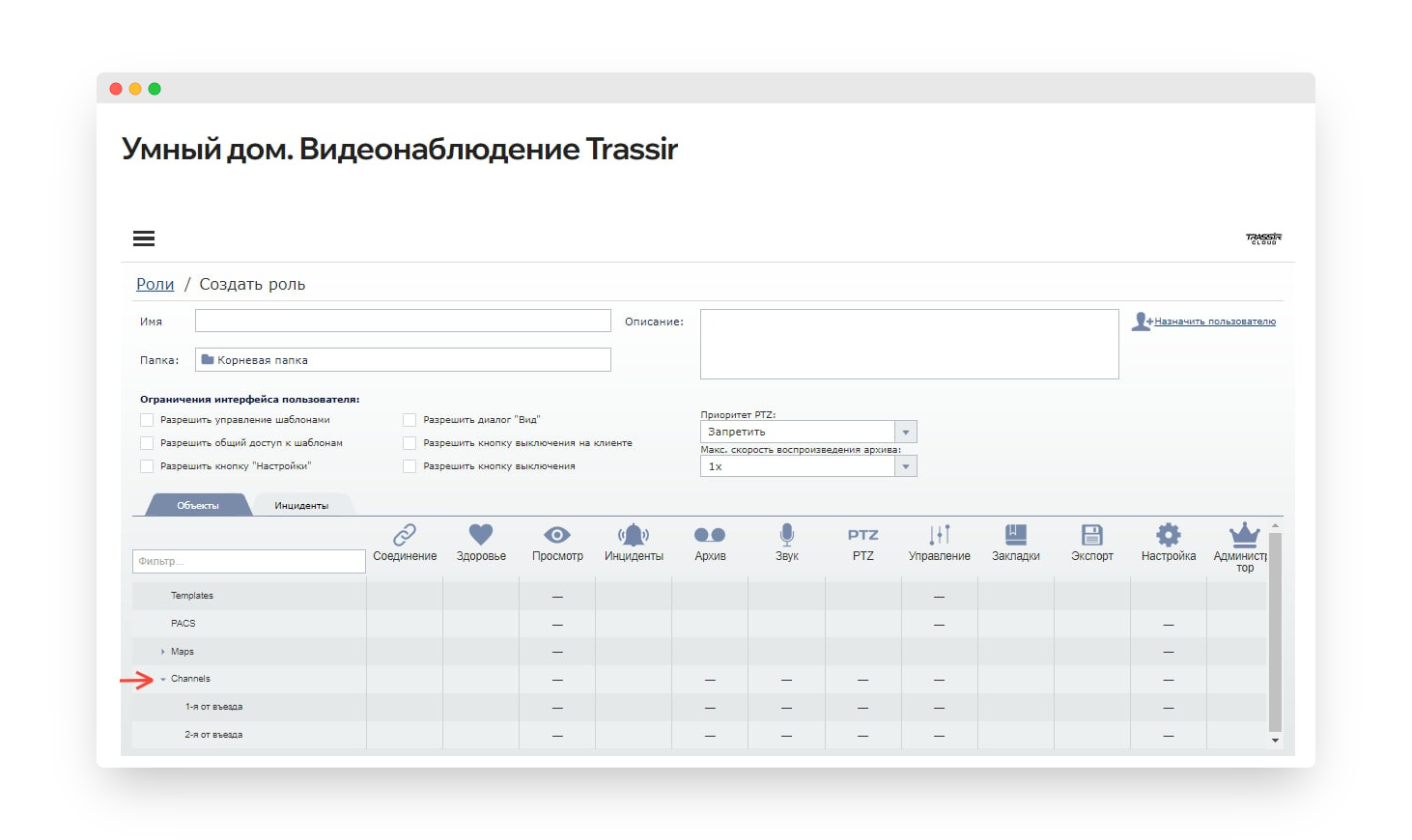Click the table vertical scrollbar thumb
The image size is (1412, 840).
[1275, 631]
